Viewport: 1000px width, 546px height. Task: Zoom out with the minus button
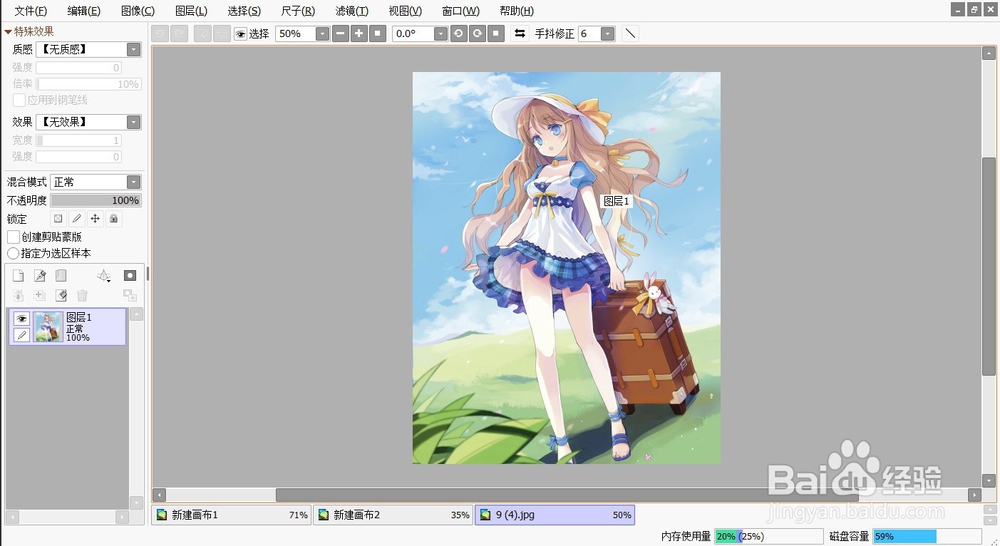(x=341, y=33)
